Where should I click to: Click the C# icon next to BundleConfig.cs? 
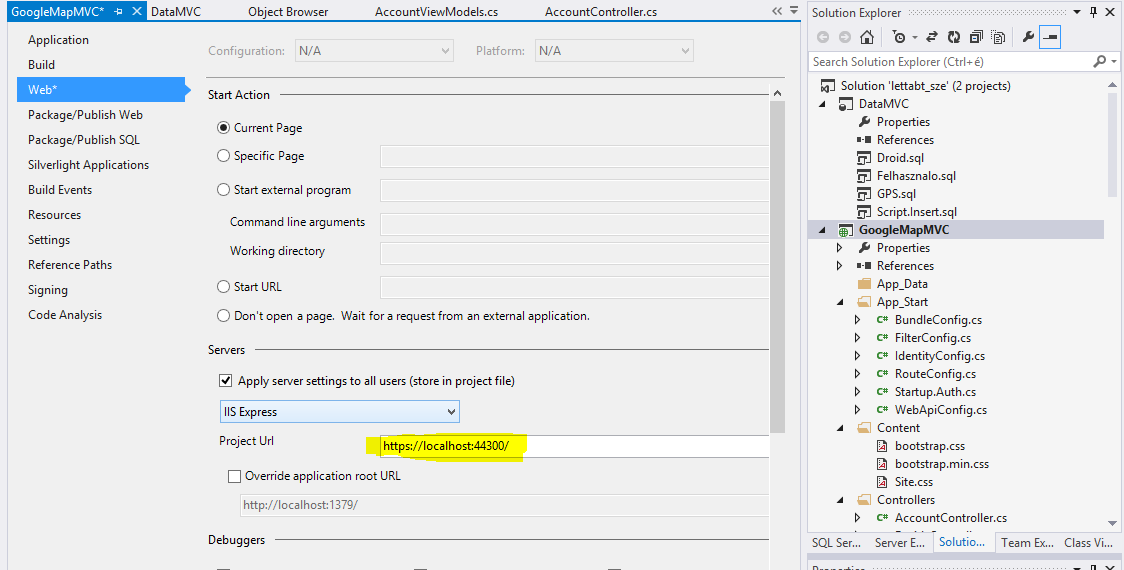point(882,320)
